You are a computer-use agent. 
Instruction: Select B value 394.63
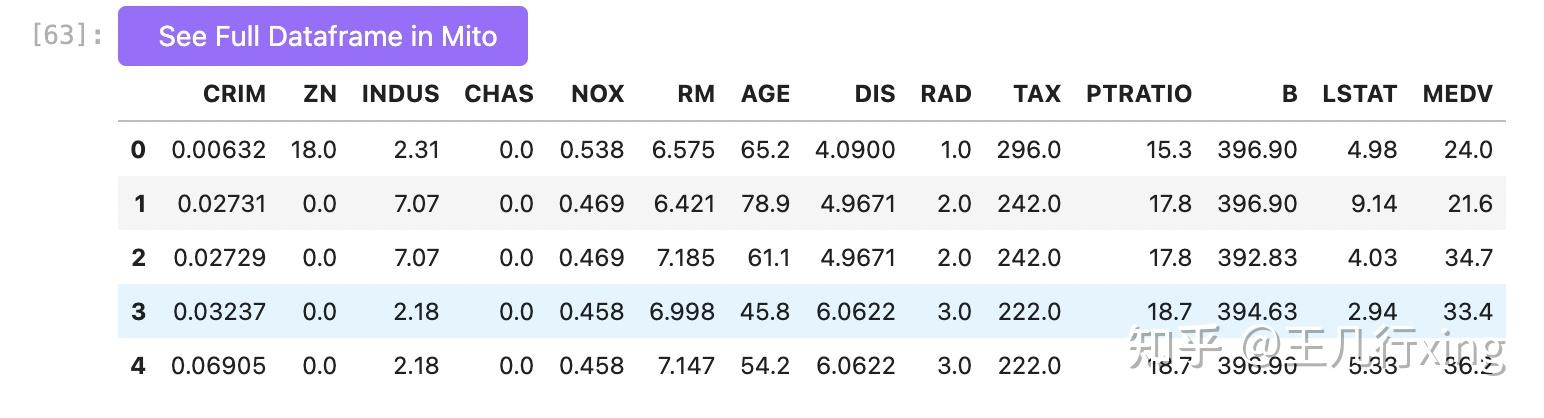[x=1256, y=312]
